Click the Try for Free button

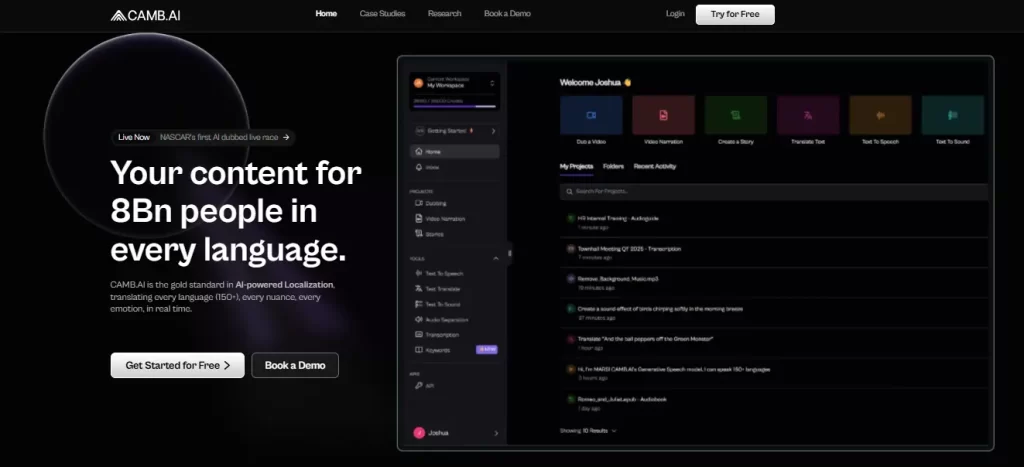[734, 14]
